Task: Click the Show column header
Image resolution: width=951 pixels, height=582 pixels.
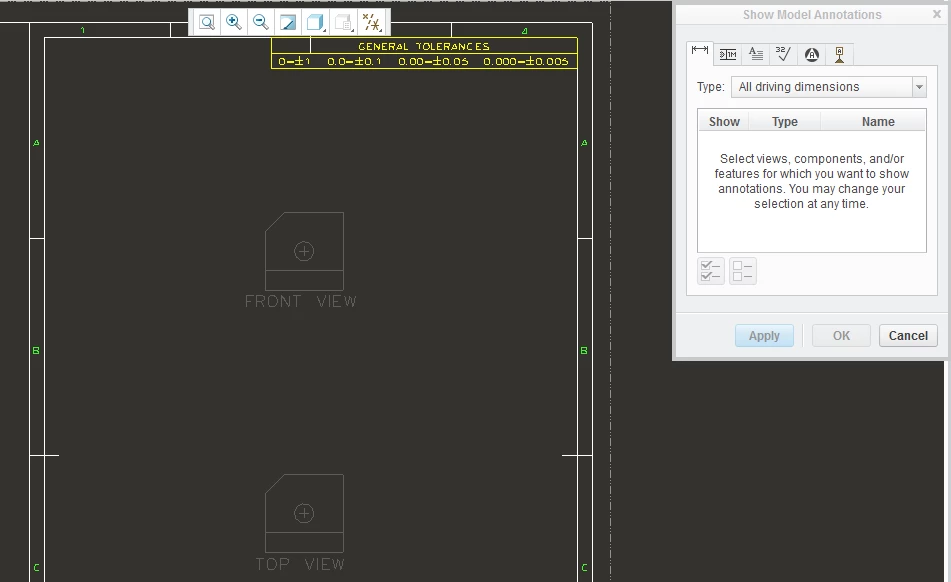Action: point(724,121)
